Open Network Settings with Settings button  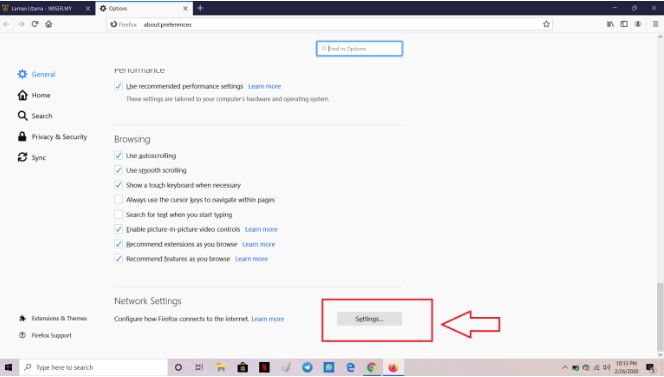369,319
